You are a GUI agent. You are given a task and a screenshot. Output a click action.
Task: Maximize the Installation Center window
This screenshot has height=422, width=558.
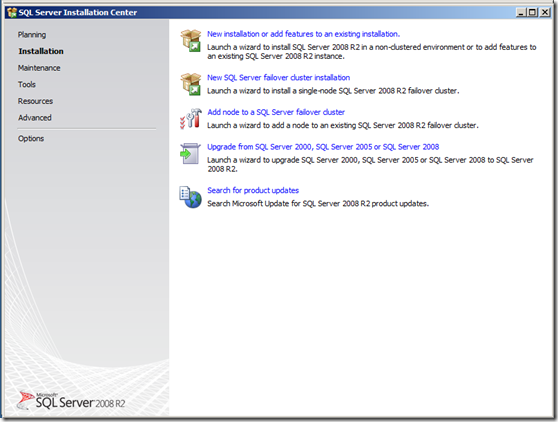tap(532, 12)
